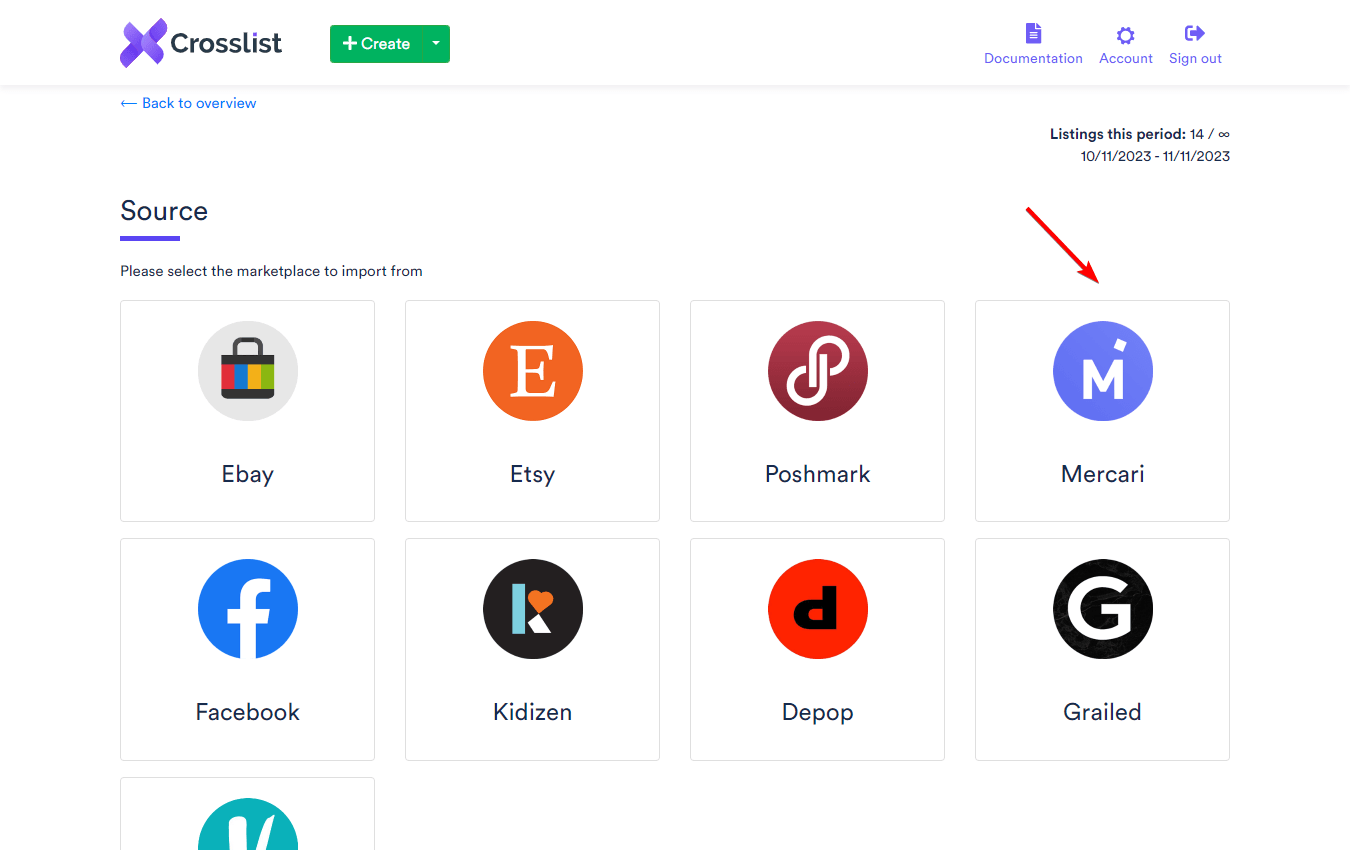Image resolution: width=1350 pixels, height=850 pixels.
Task: Click the Etsy label text
Action: (x=533, y=474)
